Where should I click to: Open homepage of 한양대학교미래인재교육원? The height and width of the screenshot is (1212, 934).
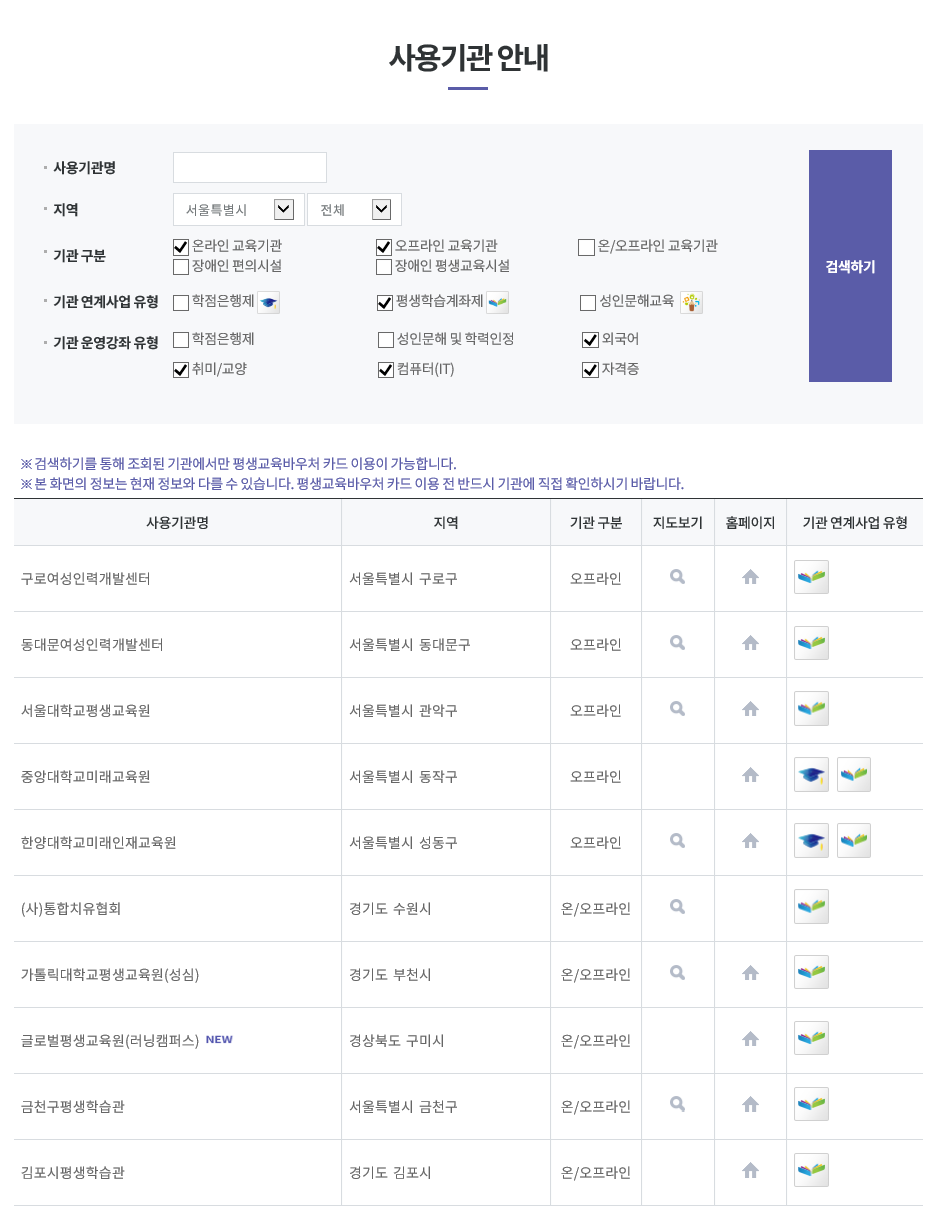(x=750, y=841)
